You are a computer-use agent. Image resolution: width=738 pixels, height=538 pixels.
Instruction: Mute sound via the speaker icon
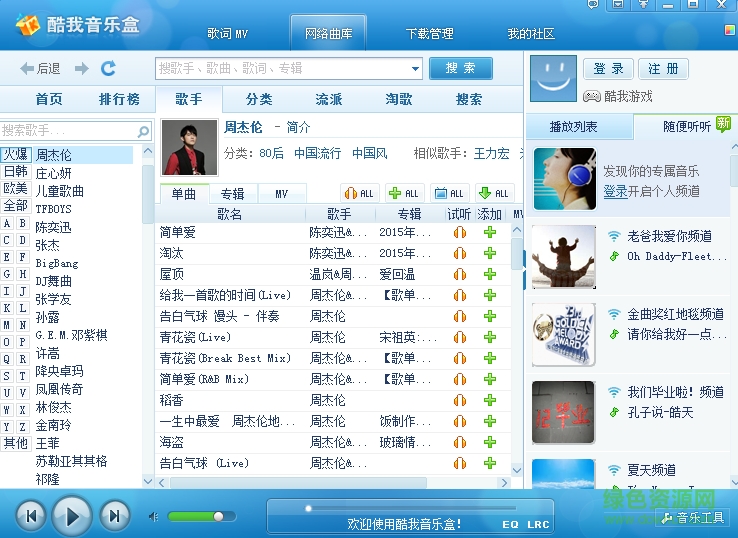(154, 516)
